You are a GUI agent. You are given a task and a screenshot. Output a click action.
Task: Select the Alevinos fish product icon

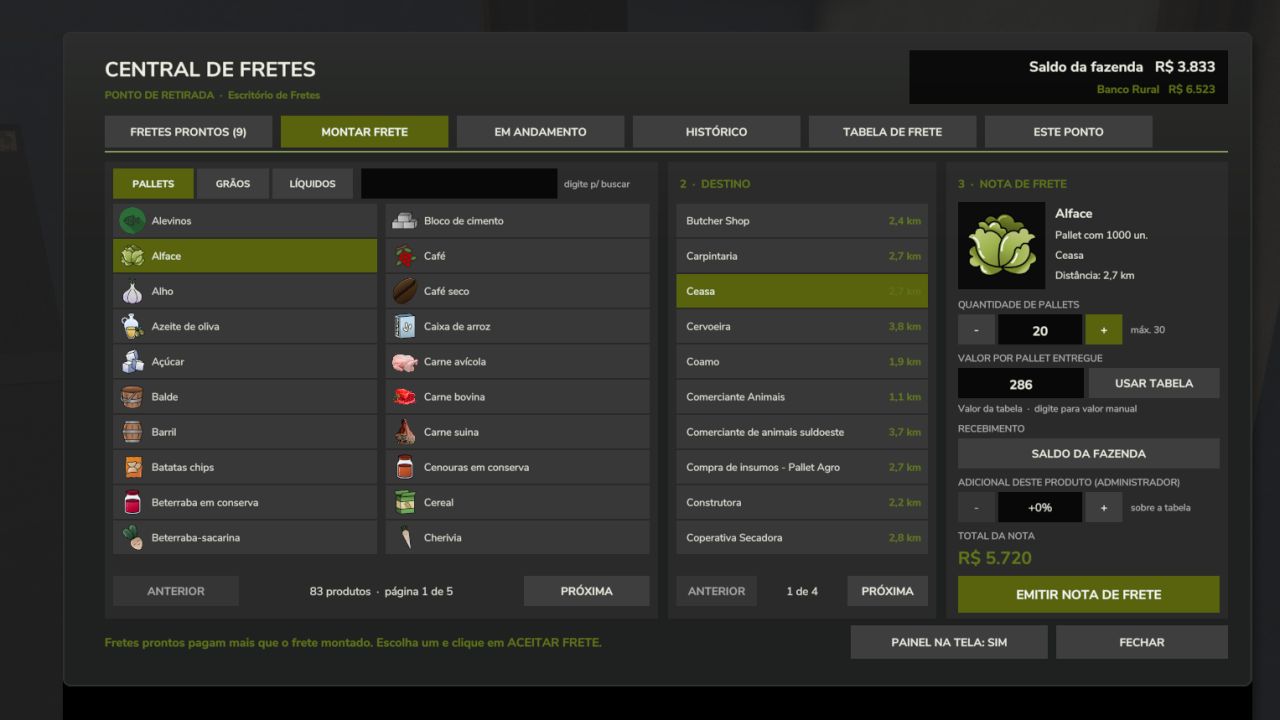[x=132, y=220]
